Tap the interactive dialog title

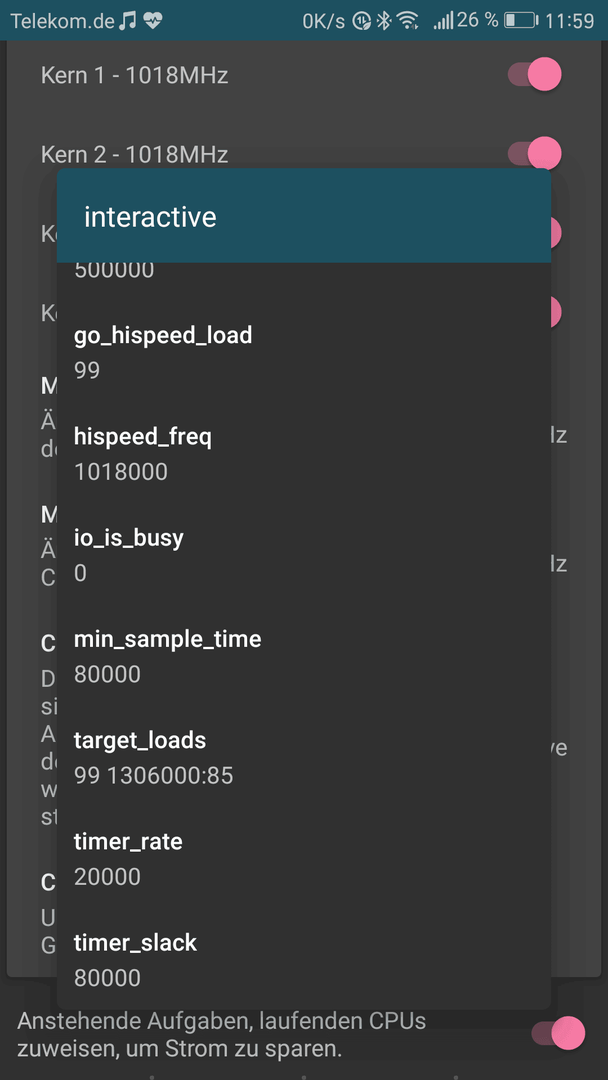tap(150, 217)
